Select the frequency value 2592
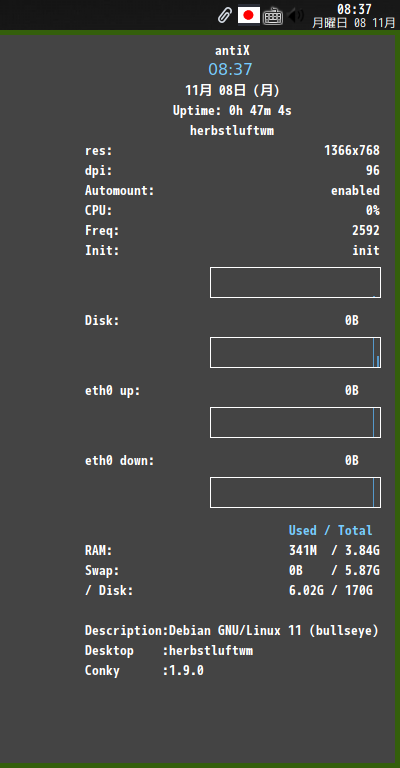Viewport: 400px width, 768px height. pos(366,231)
